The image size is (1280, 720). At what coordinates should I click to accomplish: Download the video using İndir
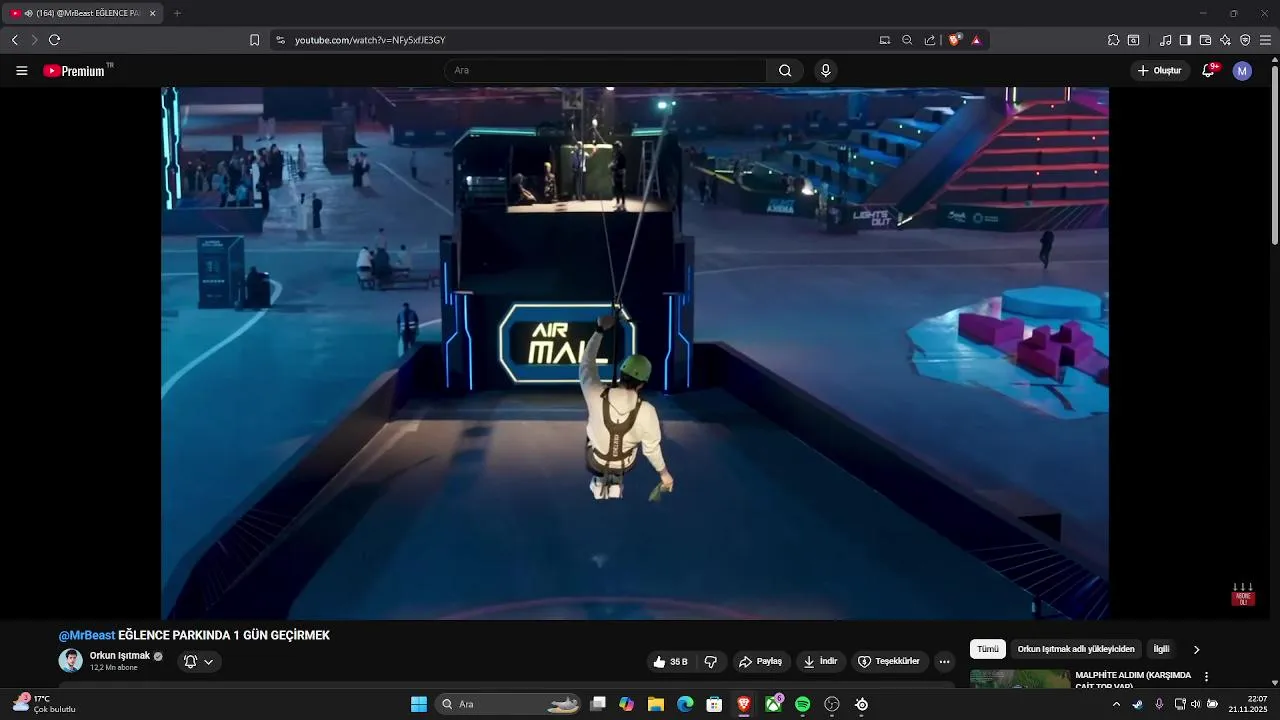pyautogui.click(x=820, y=662)
